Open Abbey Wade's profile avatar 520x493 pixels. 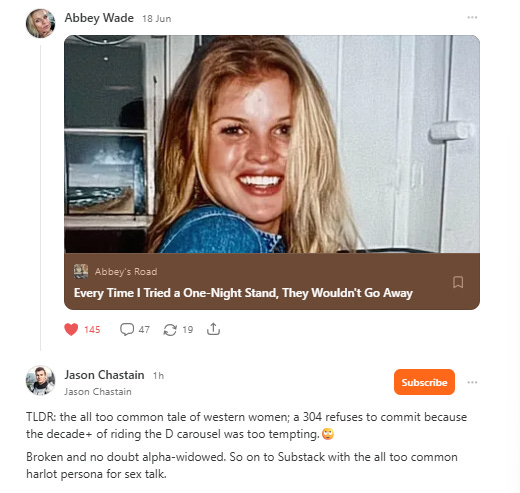point(41,23)
